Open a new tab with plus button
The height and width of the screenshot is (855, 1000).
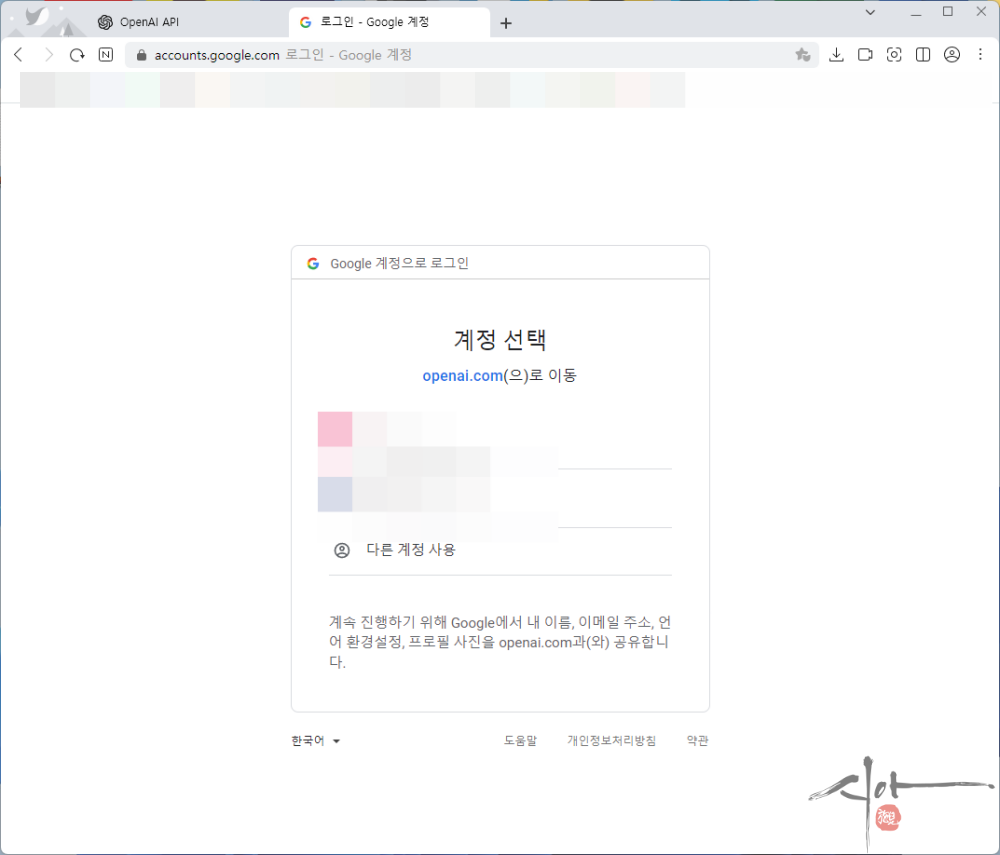[x=506, y=24]
